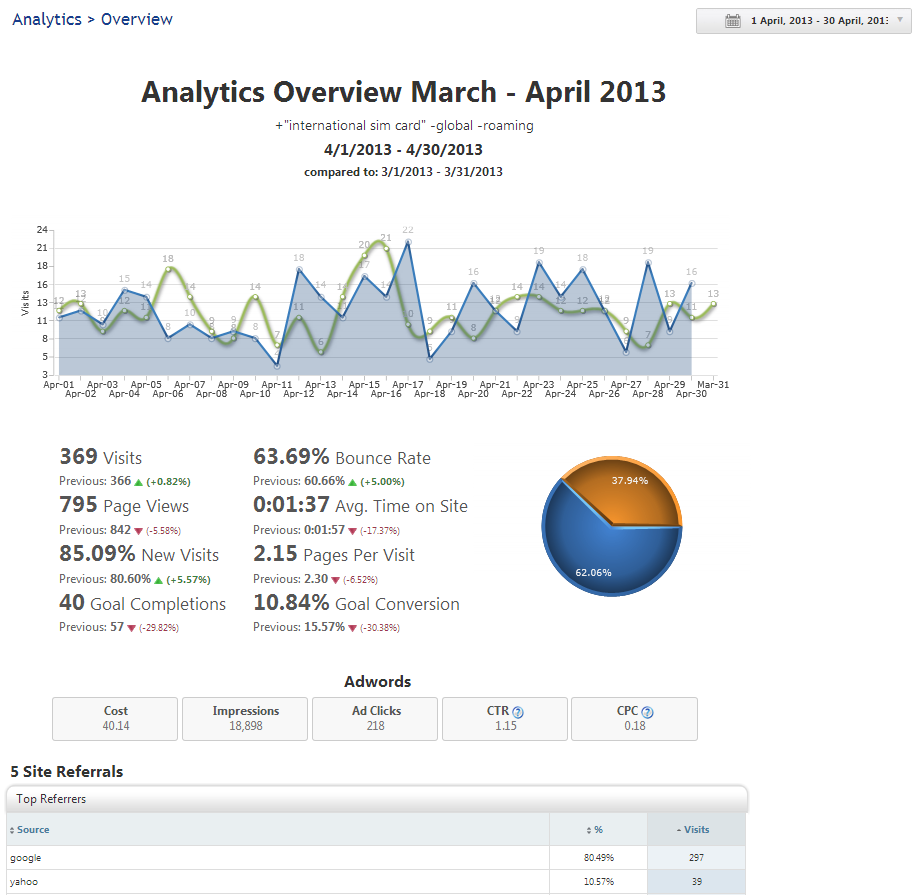Screen dimensions: 913x895
Task: Click the orange 37.94% pie slice
Action: point(625,495)
